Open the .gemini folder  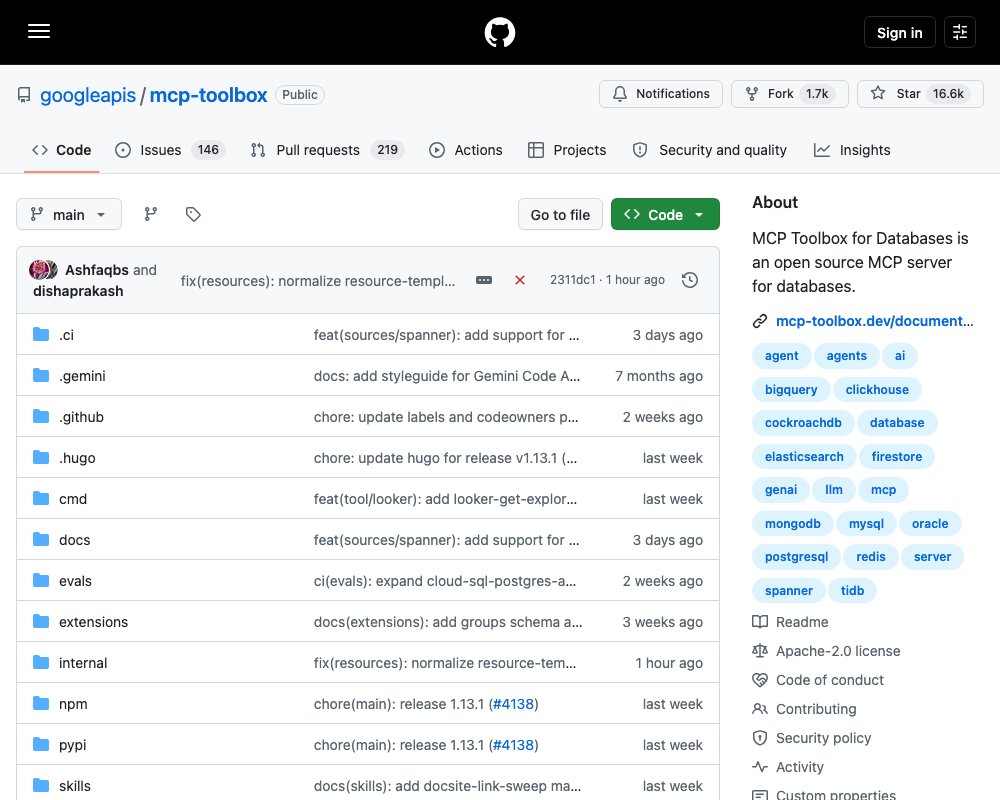[x=82, y=376]
